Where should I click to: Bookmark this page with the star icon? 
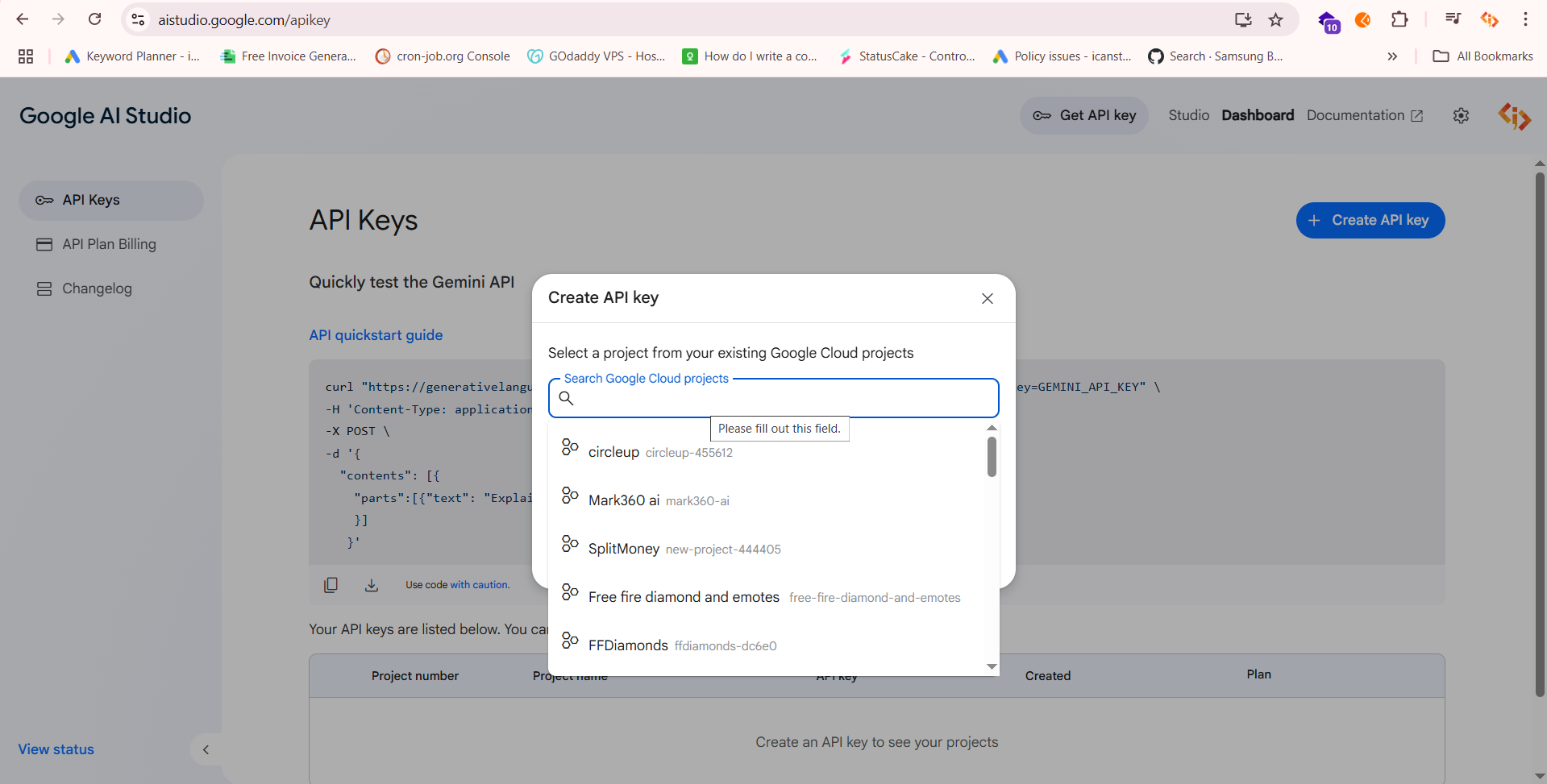coord(1275,19)
